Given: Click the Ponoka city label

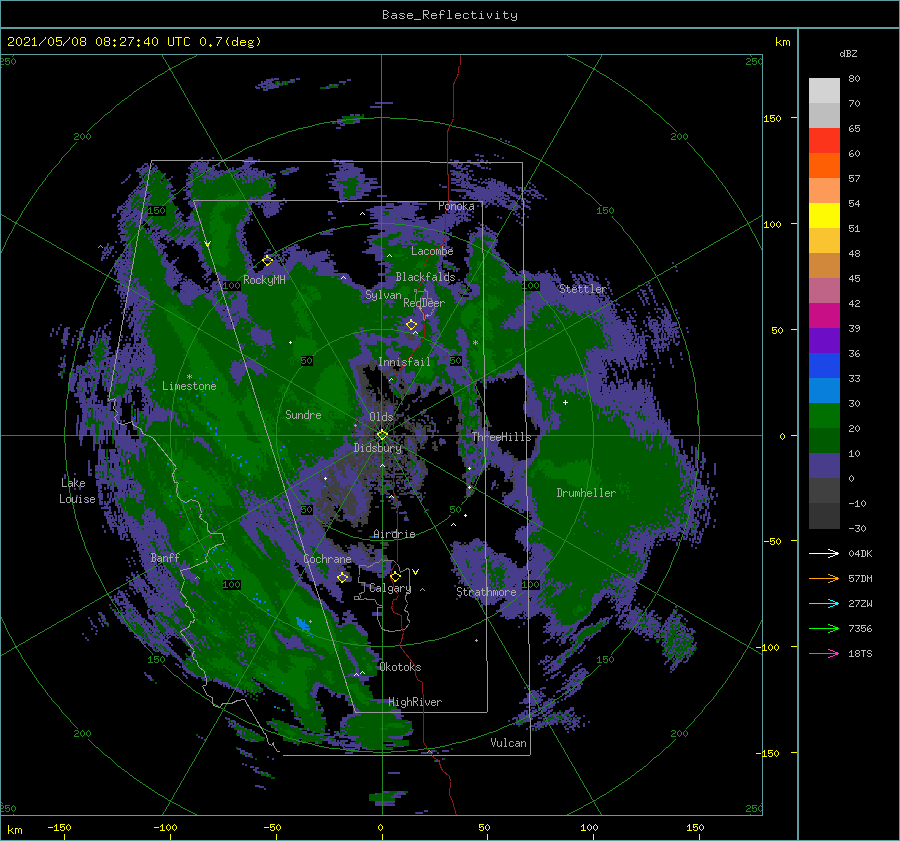Looking at the screenshot, I should click(456, 206).
